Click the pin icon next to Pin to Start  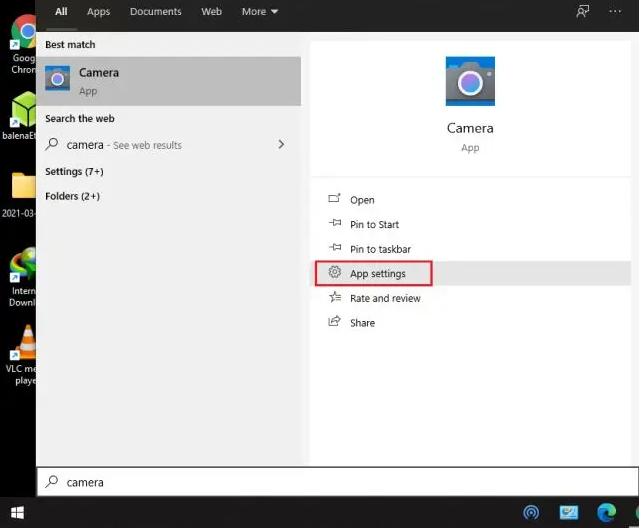(335, 223)
